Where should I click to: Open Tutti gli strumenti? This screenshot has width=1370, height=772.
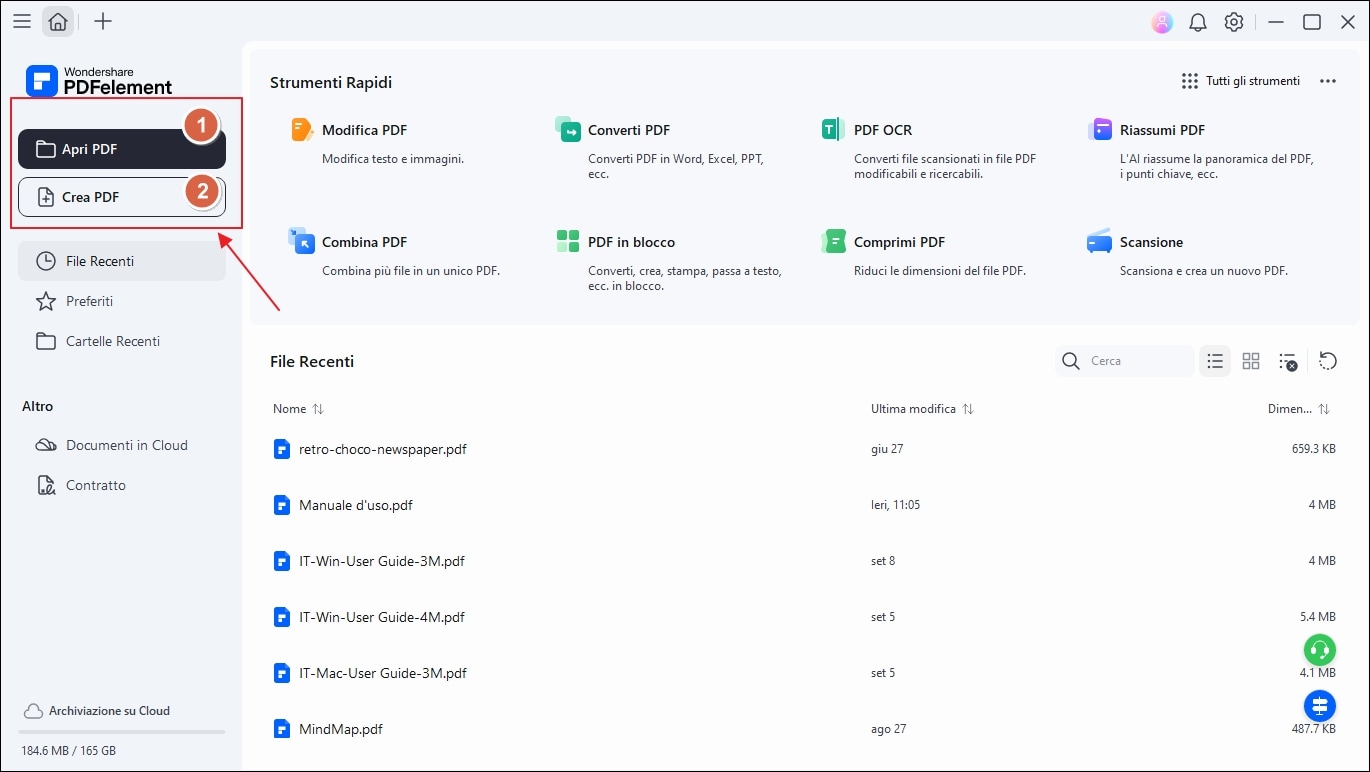point(1240,81)
